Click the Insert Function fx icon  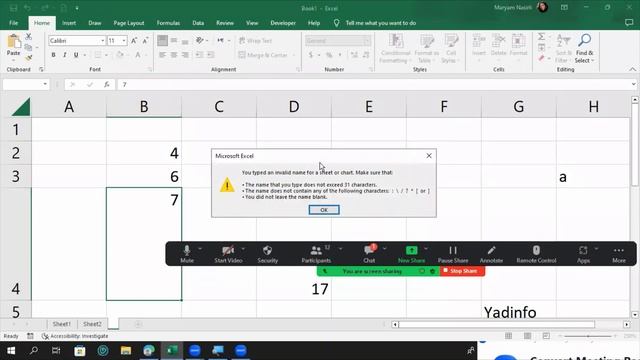pos(107,84)
